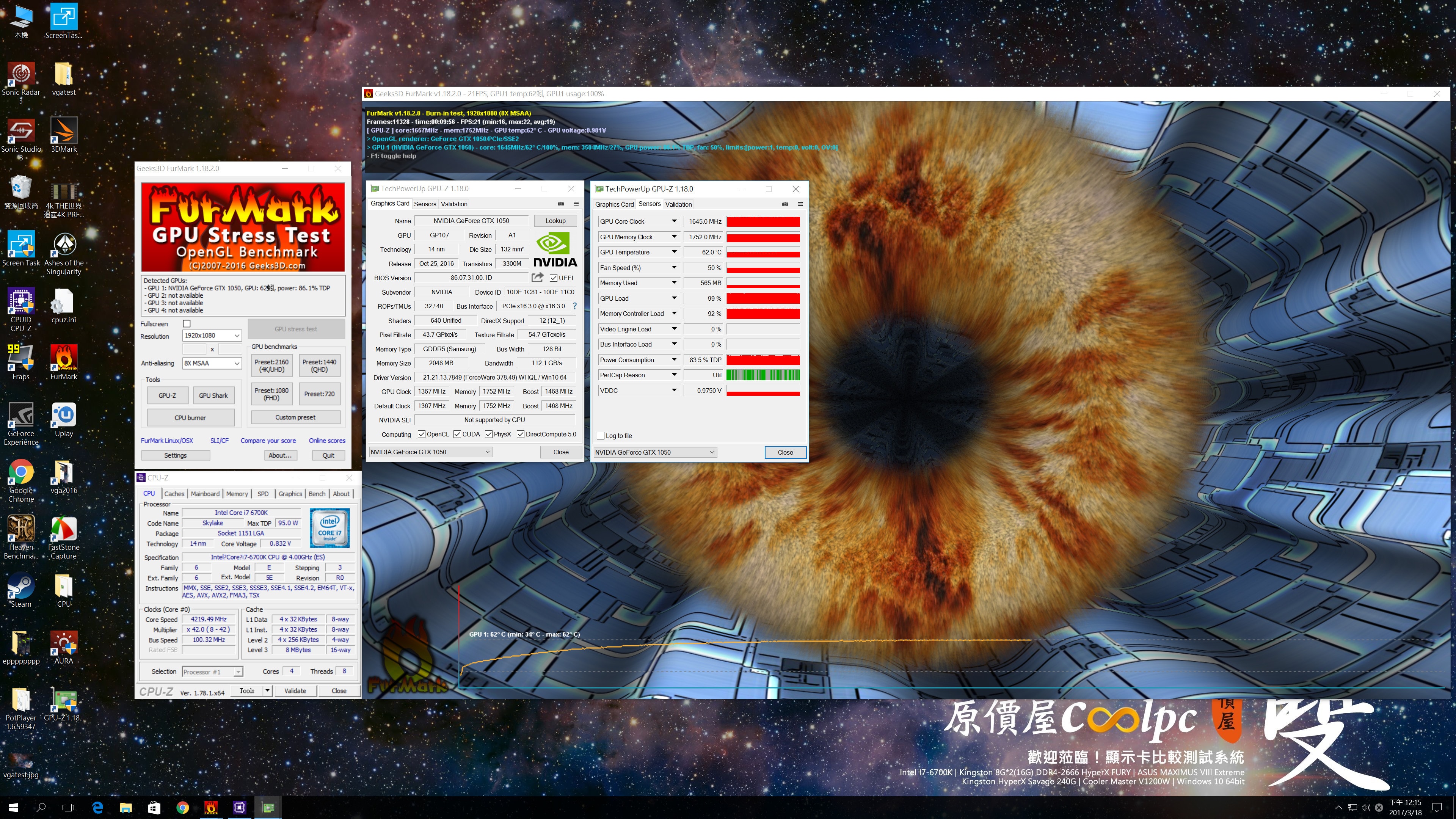Open the cpuz.ini file icon

click(x=63, y=306)
